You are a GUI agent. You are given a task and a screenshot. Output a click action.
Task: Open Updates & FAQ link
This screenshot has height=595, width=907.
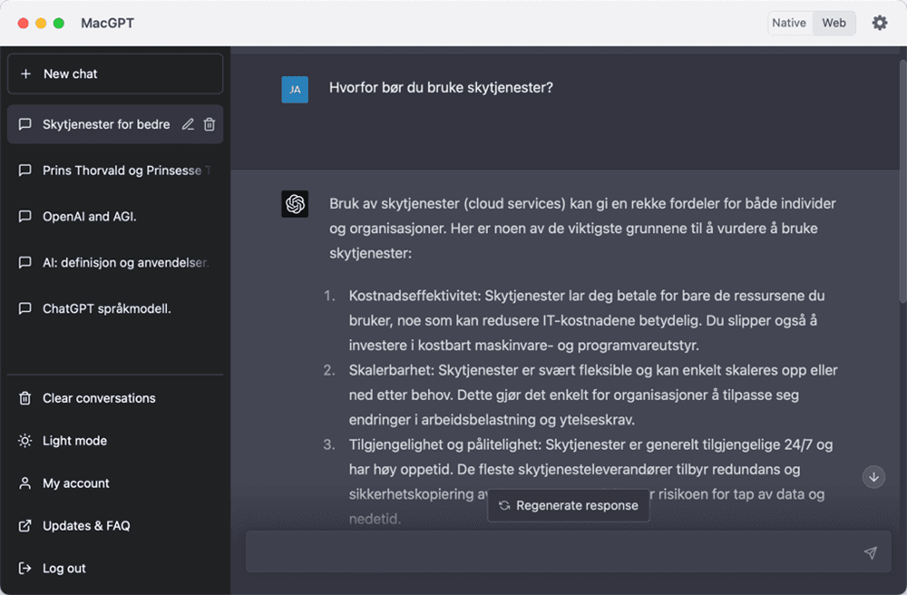(85, 526)
